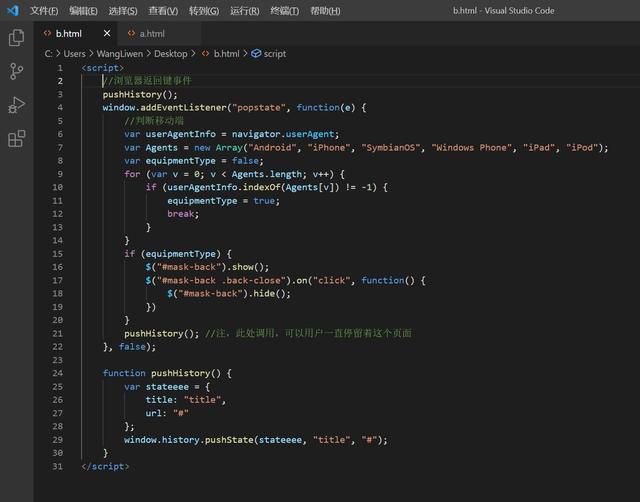Screen dimensions: 640x502
Task: Click the WangLiwen breadcrumb segment
Action: tap(120, 53)
